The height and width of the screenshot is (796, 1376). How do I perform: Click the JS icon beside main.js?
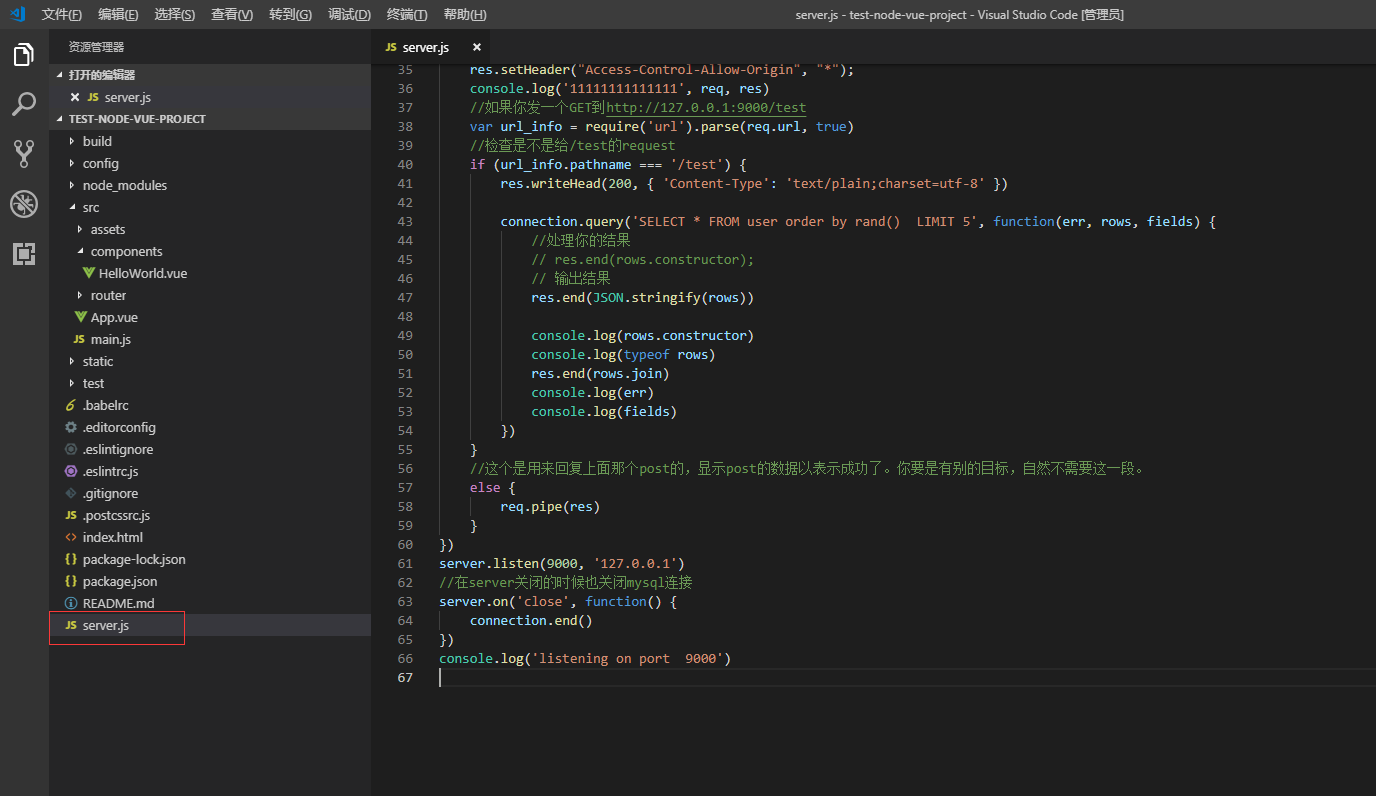tap(81, 339)
